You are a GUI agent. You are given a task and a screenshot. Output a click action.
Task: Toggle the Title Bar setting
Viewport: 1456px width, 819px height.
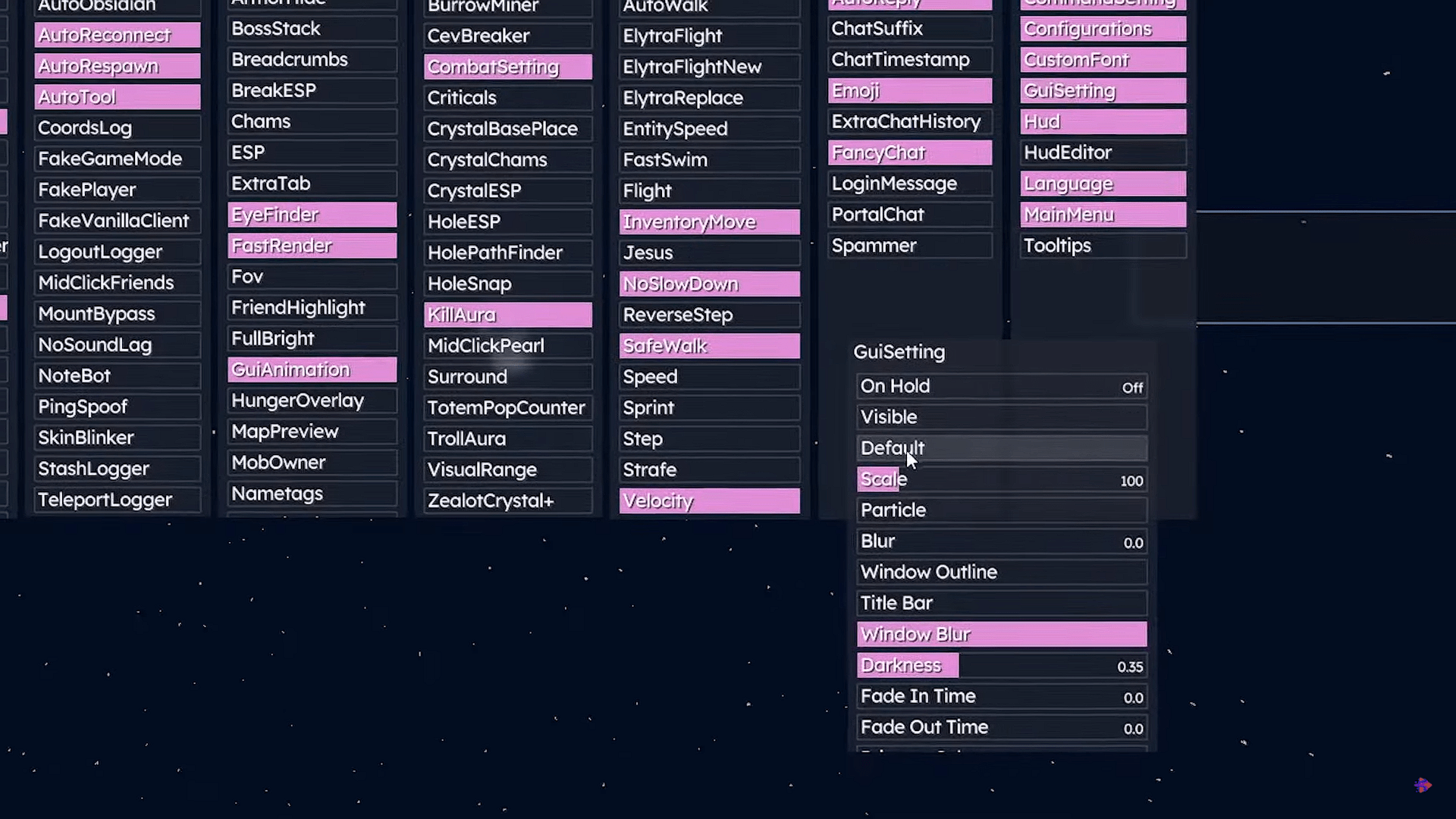pyautogui.click(x=1001, y=604)
